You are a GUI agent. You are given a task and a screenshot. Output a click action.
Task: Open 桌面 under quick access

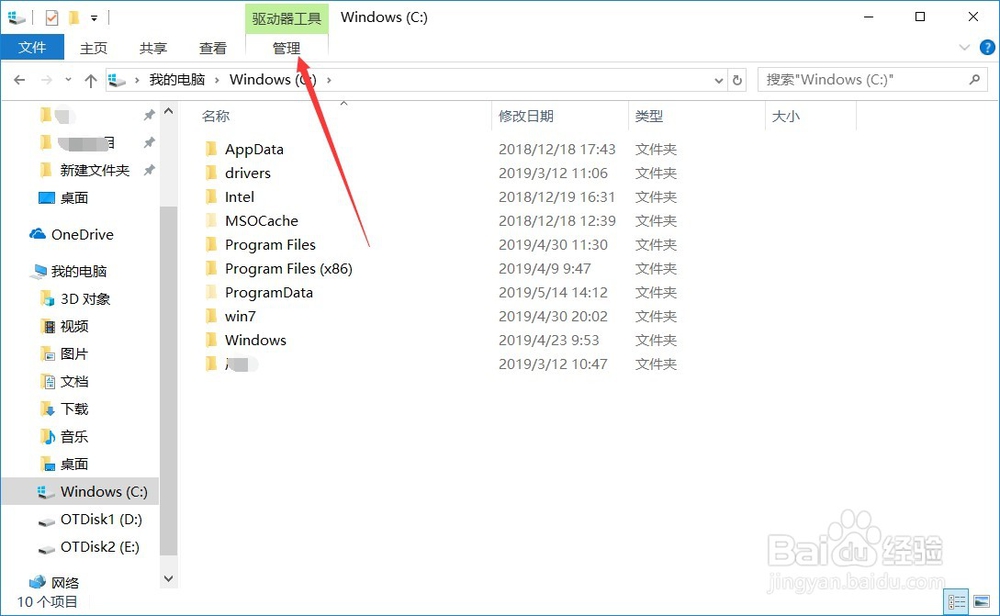[74, 198]
